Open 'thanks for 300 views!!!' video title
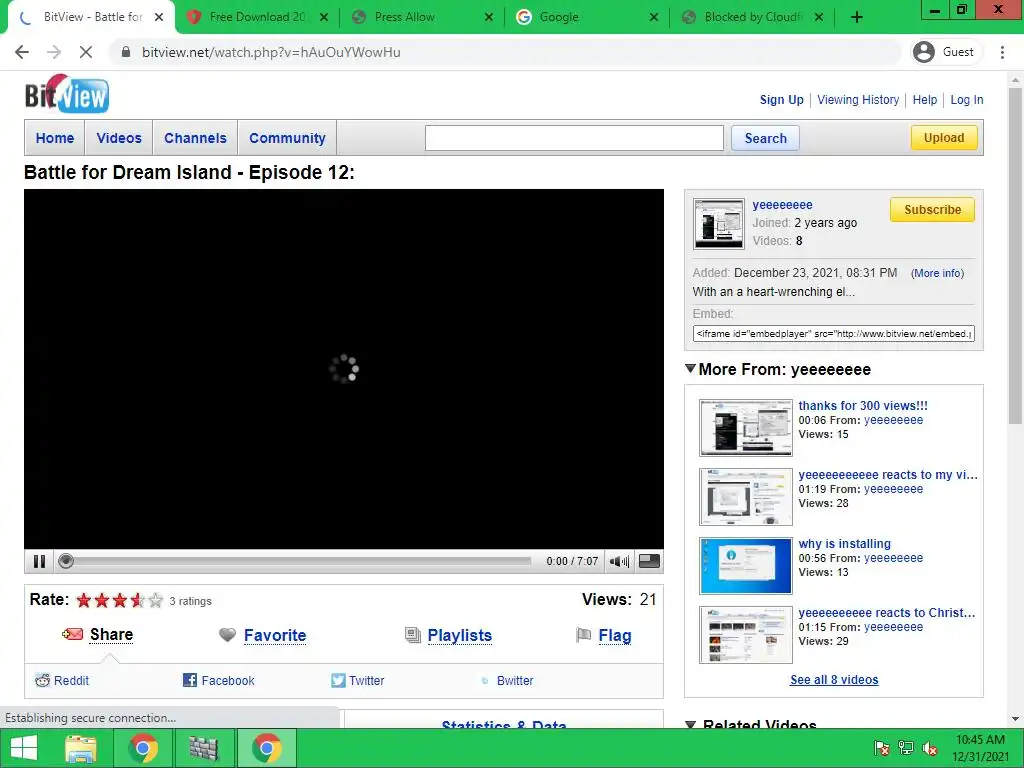This screenshot has width=1024, height=768. 863,406
